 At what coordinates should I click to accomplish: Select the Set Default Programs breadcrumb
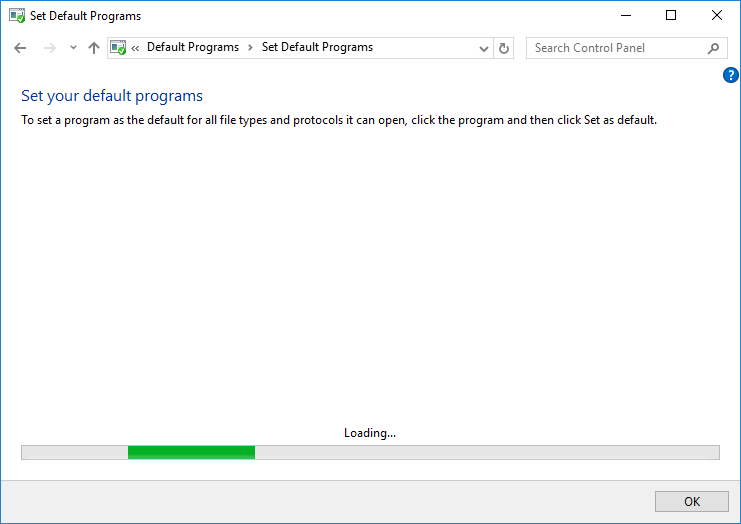[x=317, y=48]
